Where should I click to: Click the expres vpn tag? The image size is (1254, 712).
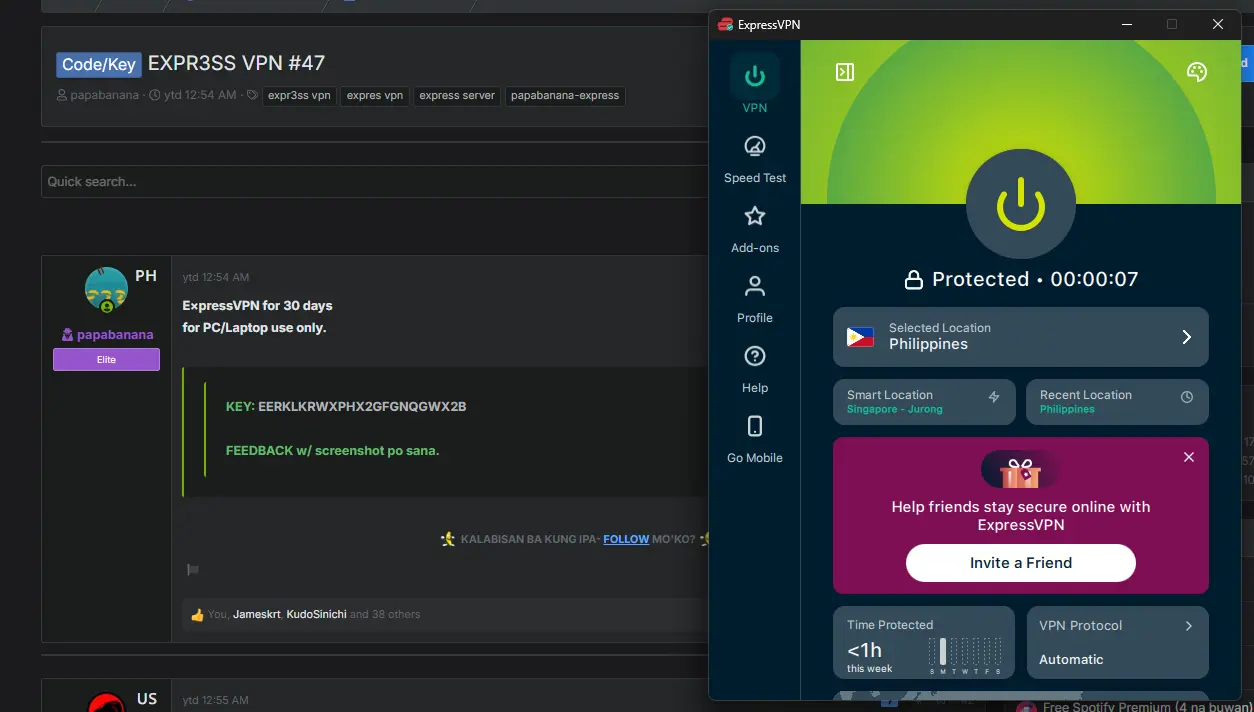(375, 96)
